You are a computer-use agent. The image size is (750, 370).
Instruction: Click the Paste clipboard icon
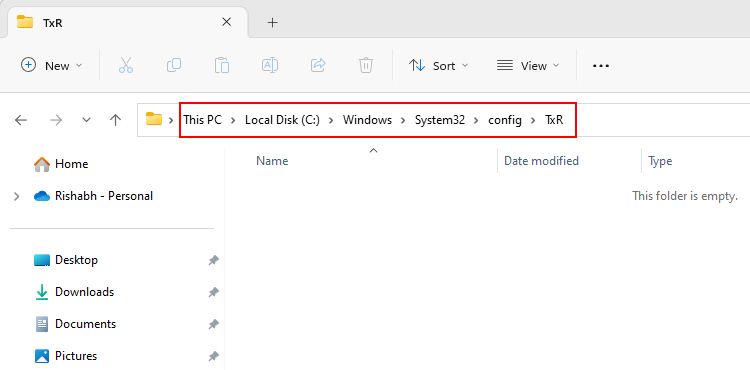tap(222, 65)
